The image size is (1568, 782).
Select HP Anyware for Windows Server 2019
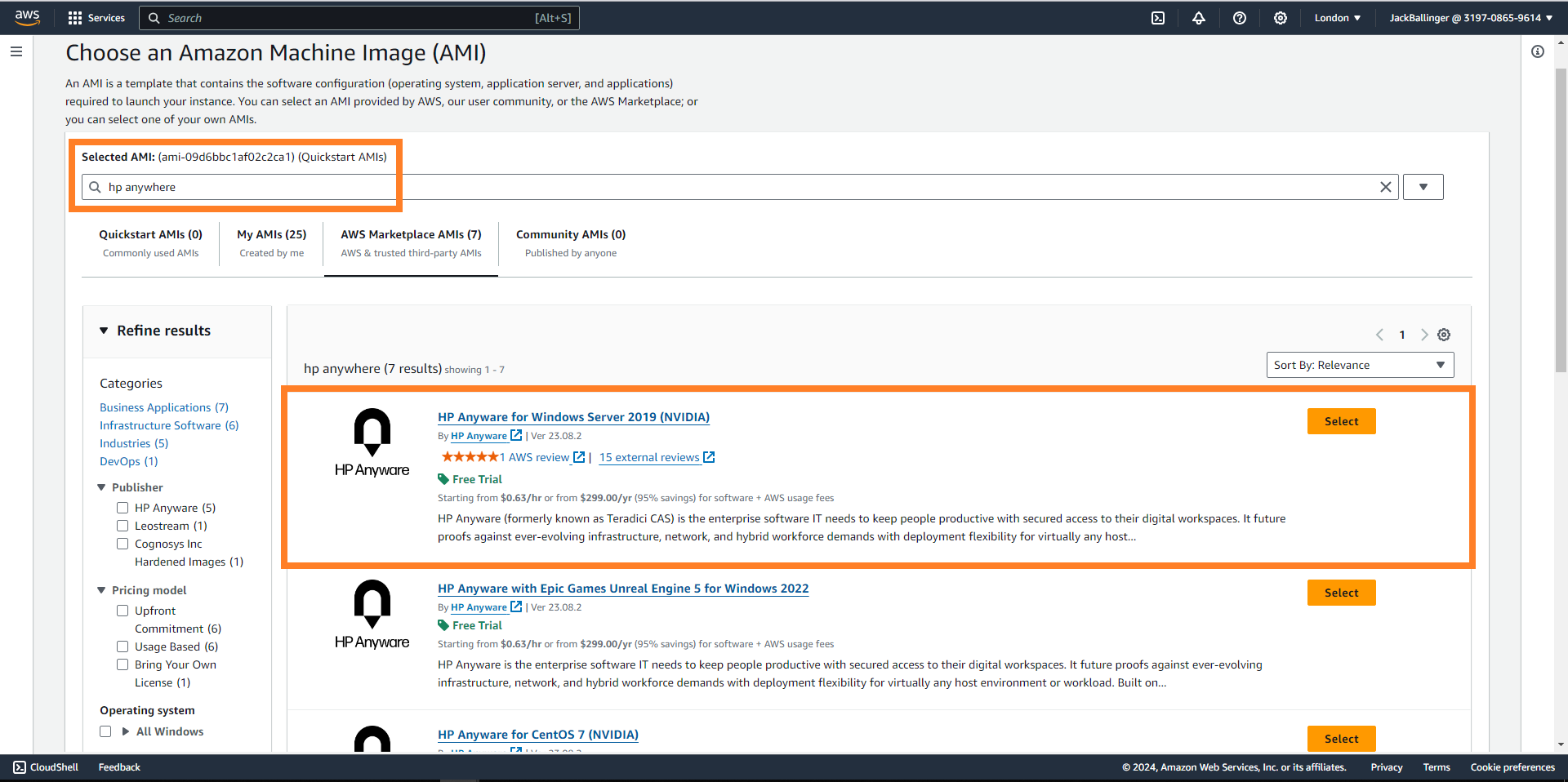tap(1341, 421)
